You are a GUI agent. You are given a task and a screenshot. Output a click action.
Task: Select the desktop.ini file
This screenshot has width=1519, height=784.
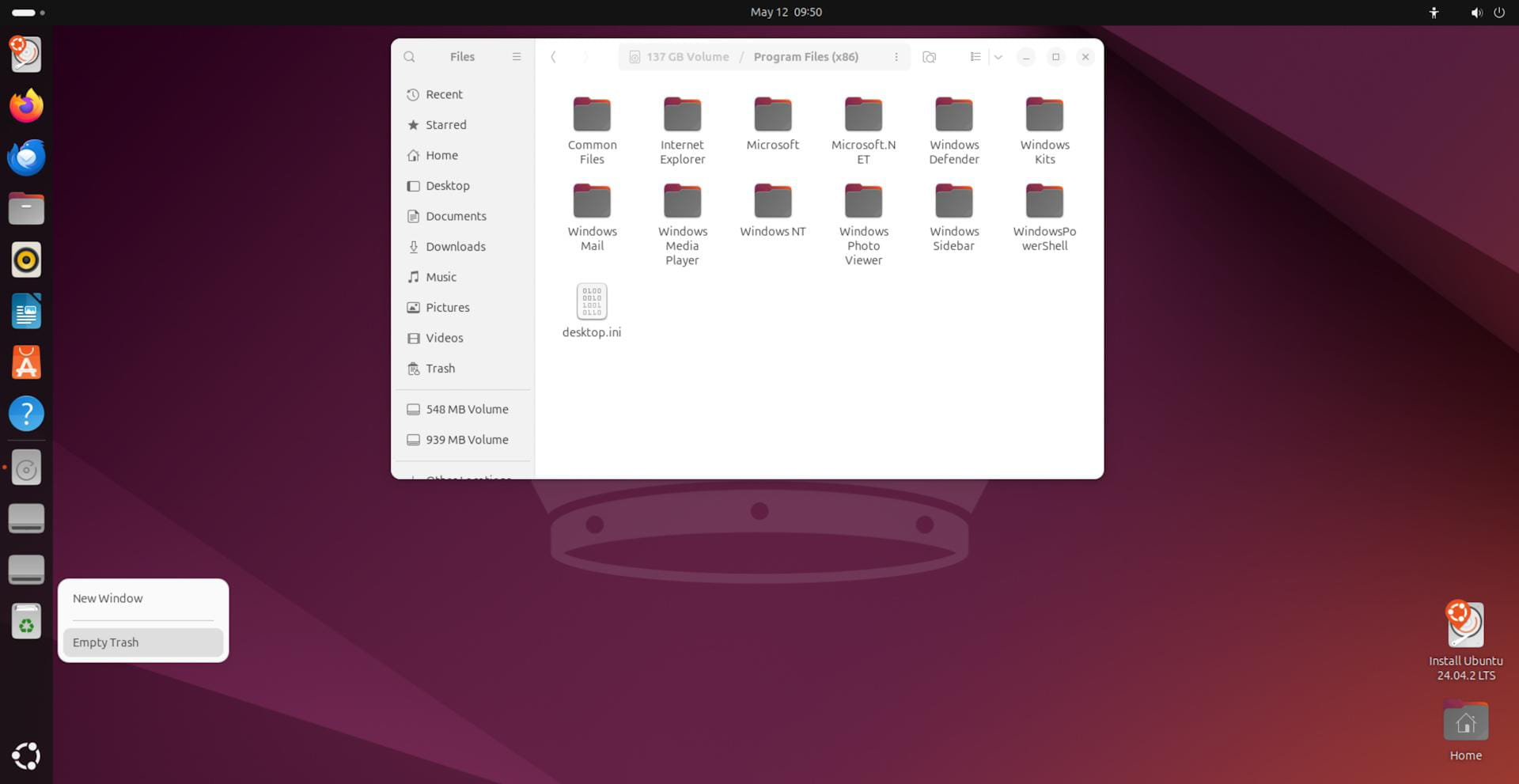click(592, 311)
